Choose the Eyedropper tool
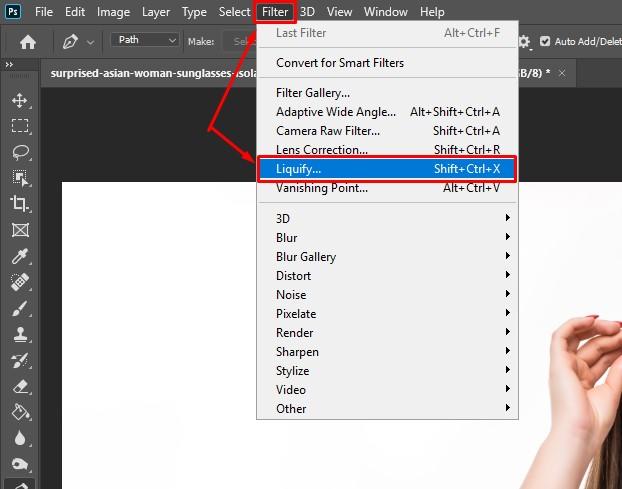Image resolution: width=622 pixels, height=489 pixels. click(x=20, y=256)
